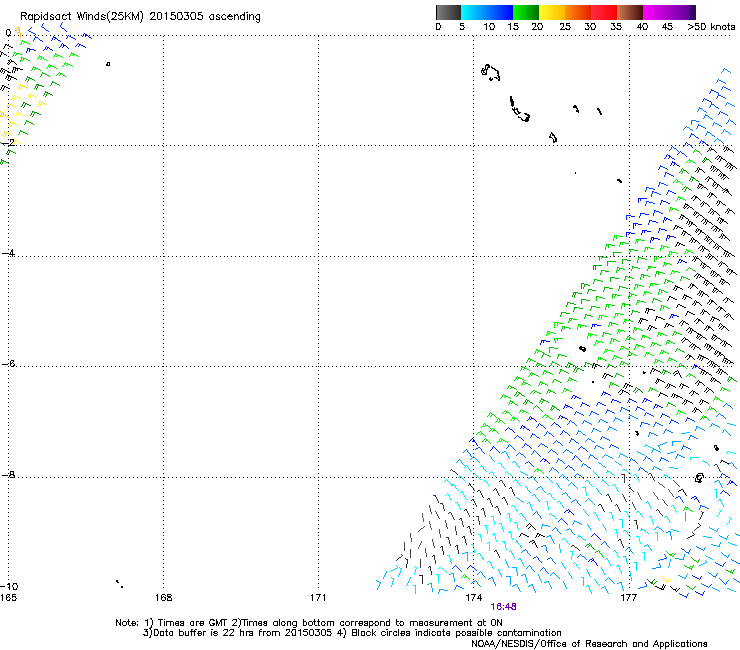The height and width of the screenshot is (650, 740).
Task: Click the 'Note: 1) Times are GMT' line
Action: pyautogui.click(x=309, y=623)
